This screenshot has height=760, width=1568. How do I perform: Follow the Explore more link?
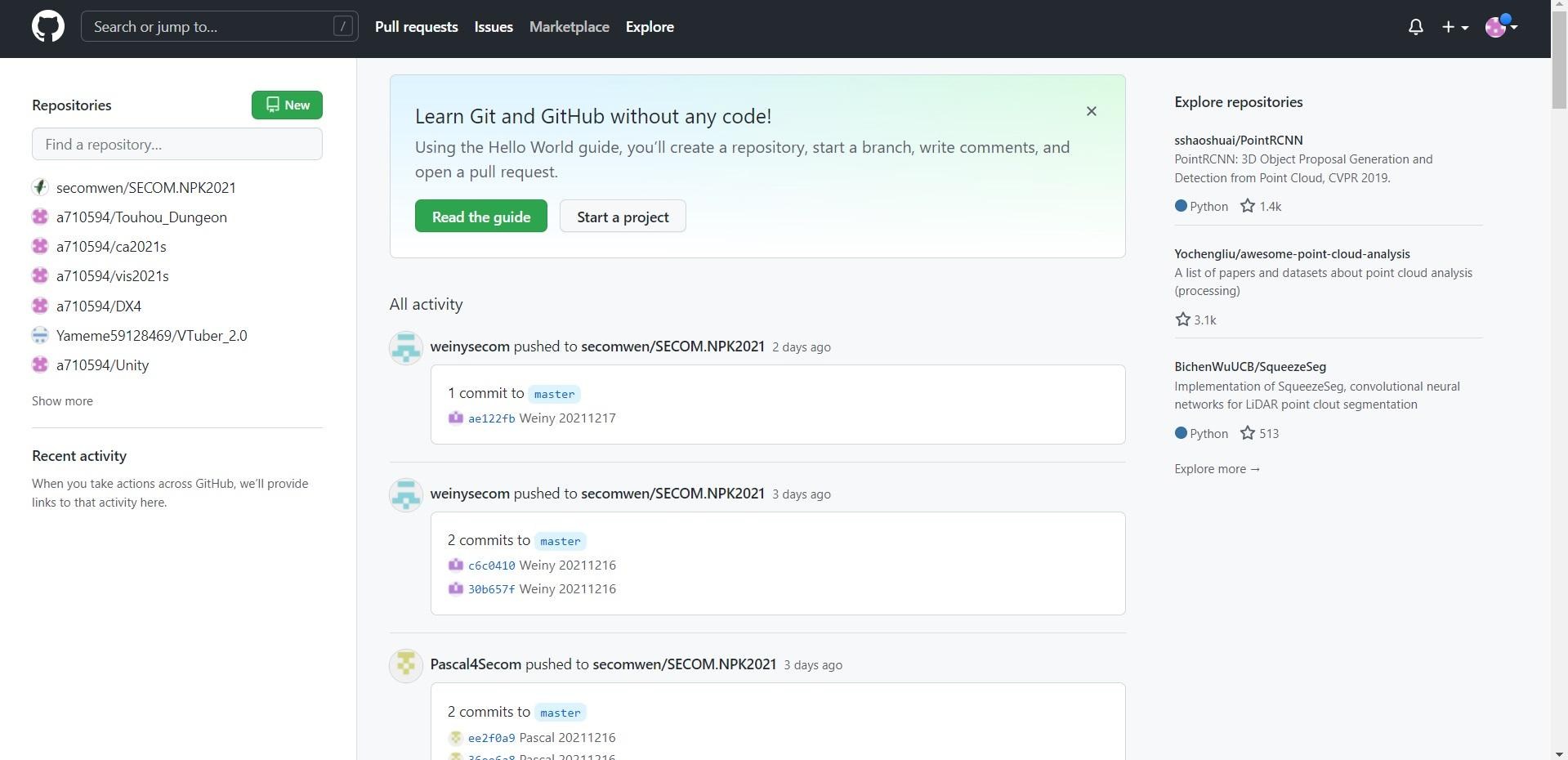pos(1217,469)
